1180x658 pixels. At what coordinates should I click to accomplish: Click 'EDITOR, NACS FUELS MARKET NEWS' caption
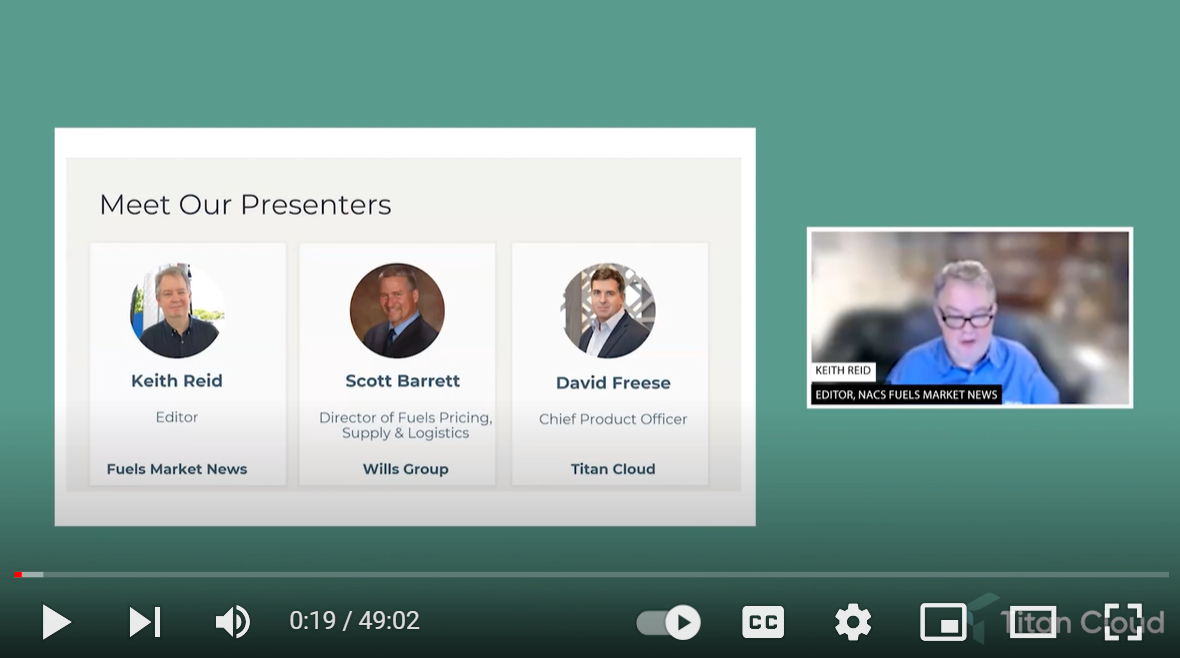pos(906,394)
